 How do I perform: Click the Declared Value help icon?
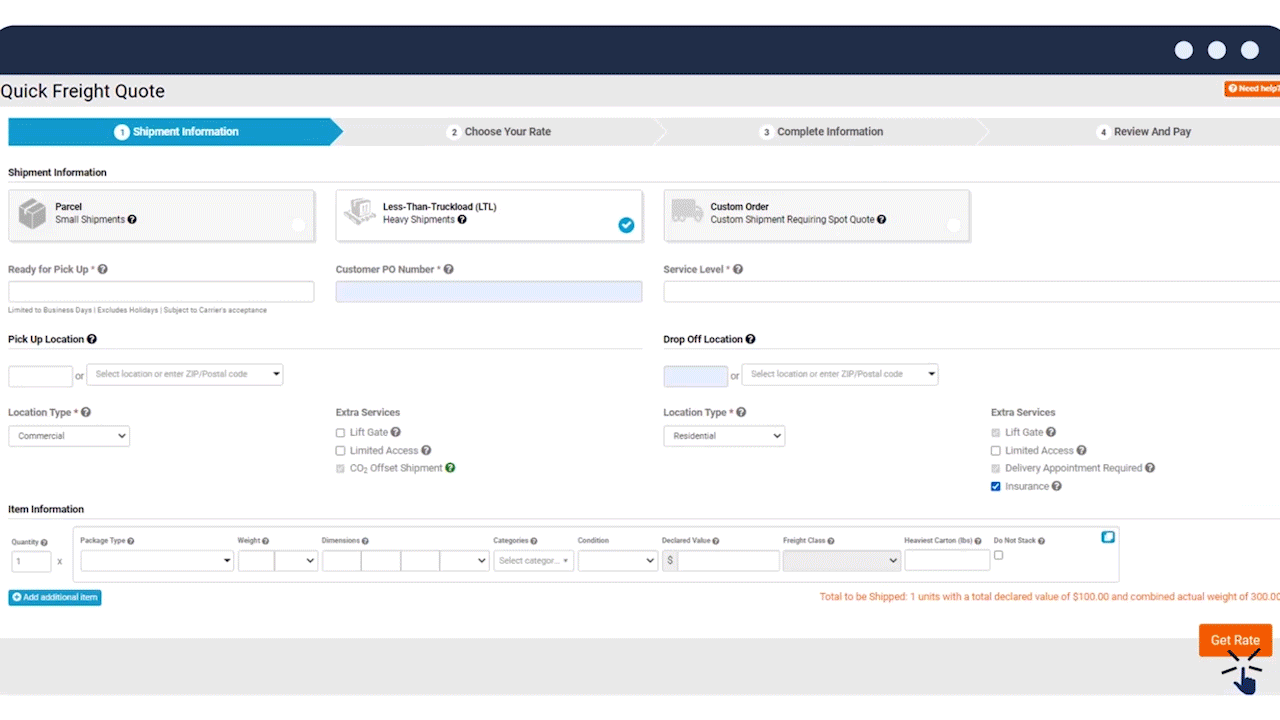pyautogui.click(x=716, y=541)
